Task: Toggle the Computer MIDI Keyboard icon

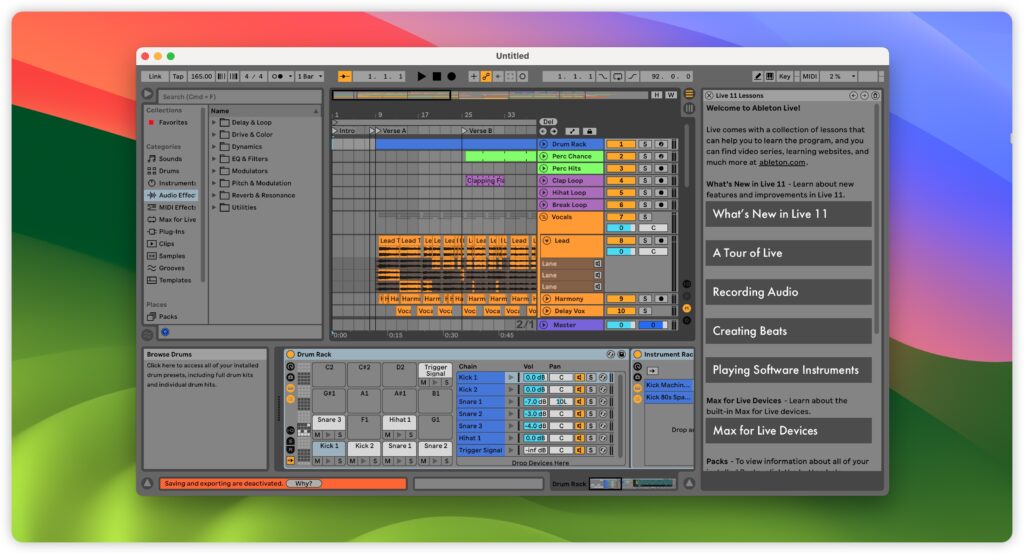Action: click(770, 76)
